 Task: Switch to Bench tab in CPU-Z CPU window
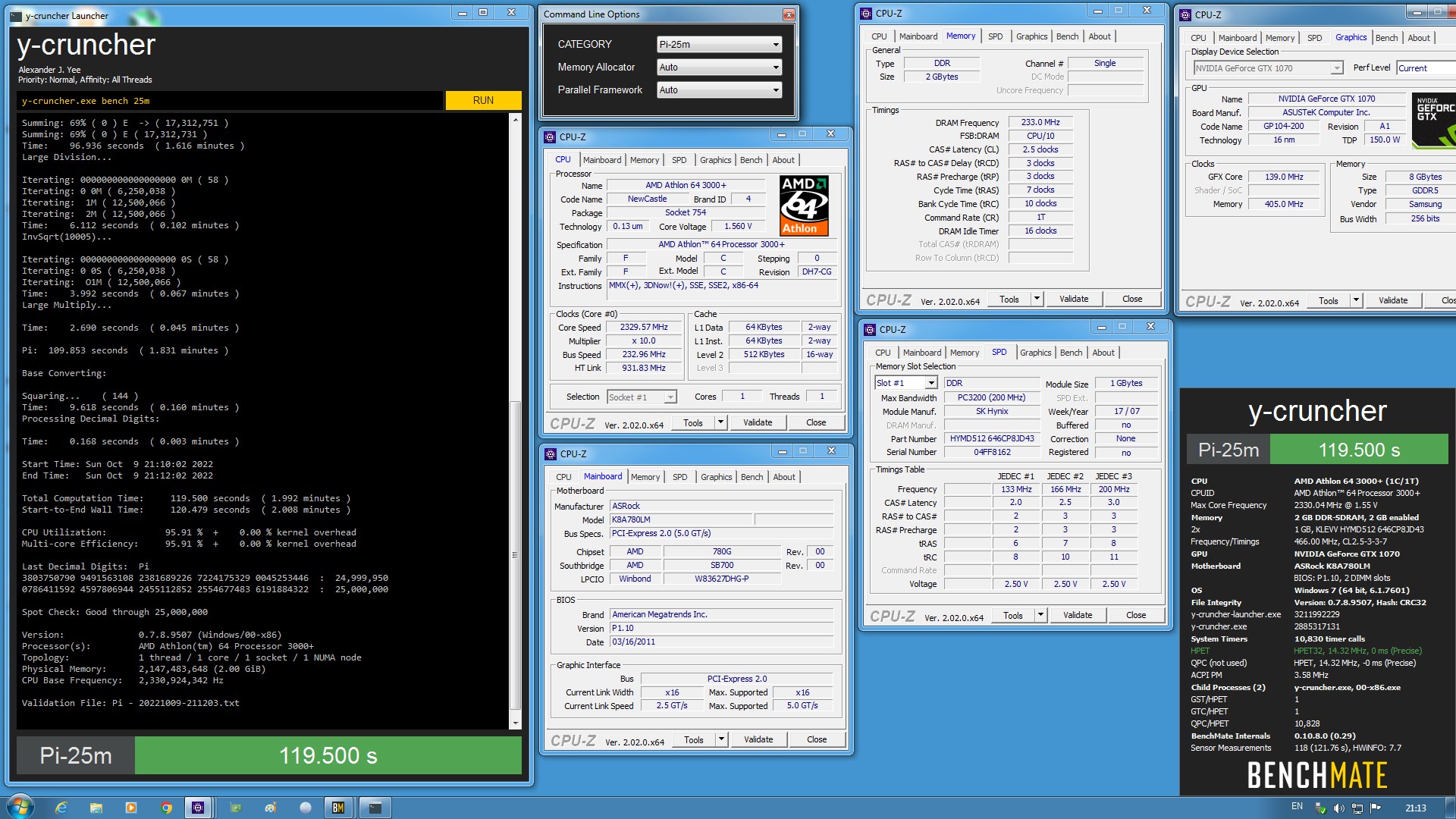[x=751, y=160]
